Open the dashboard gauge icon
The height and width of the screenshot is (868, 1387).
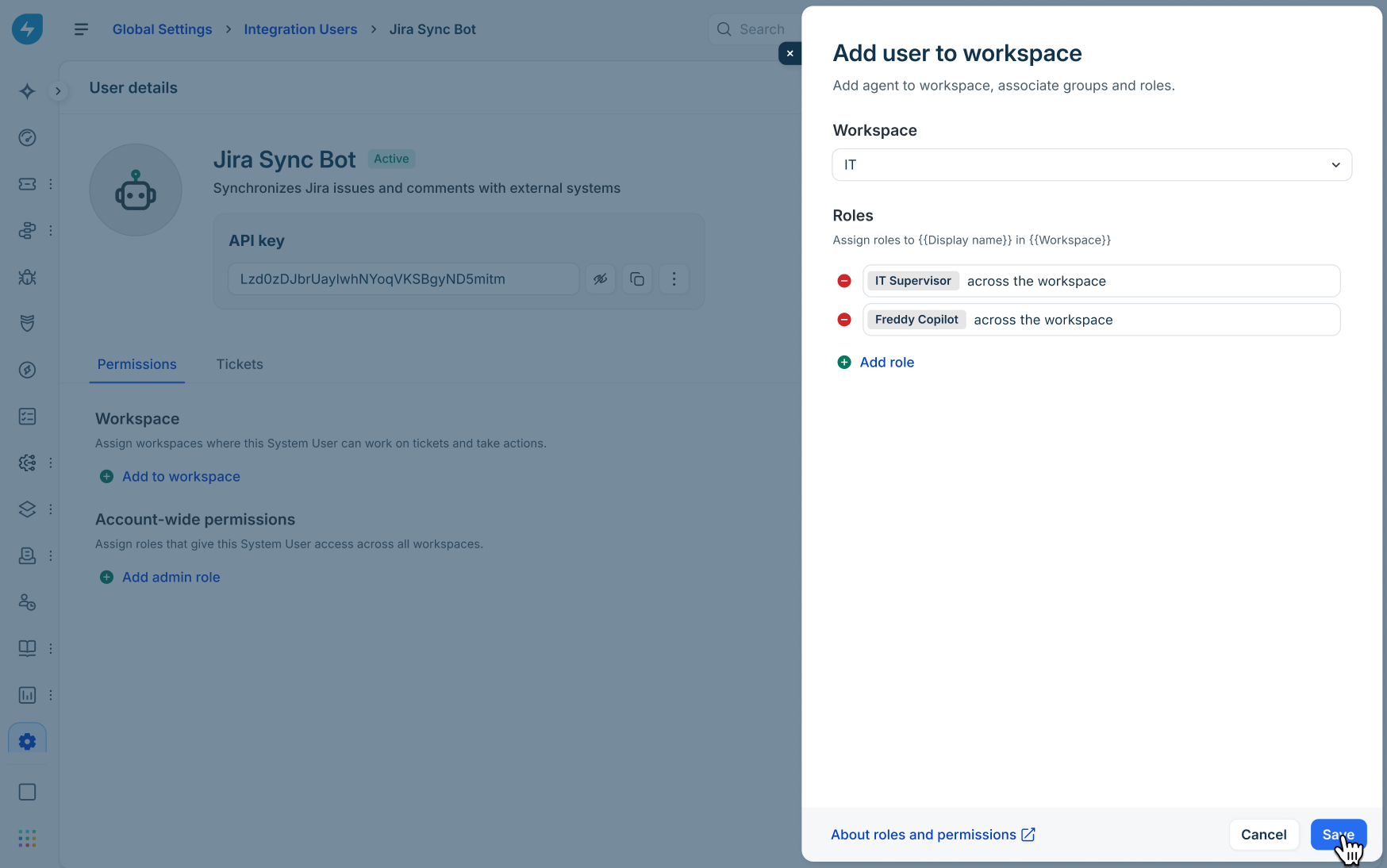coord(27,138)
